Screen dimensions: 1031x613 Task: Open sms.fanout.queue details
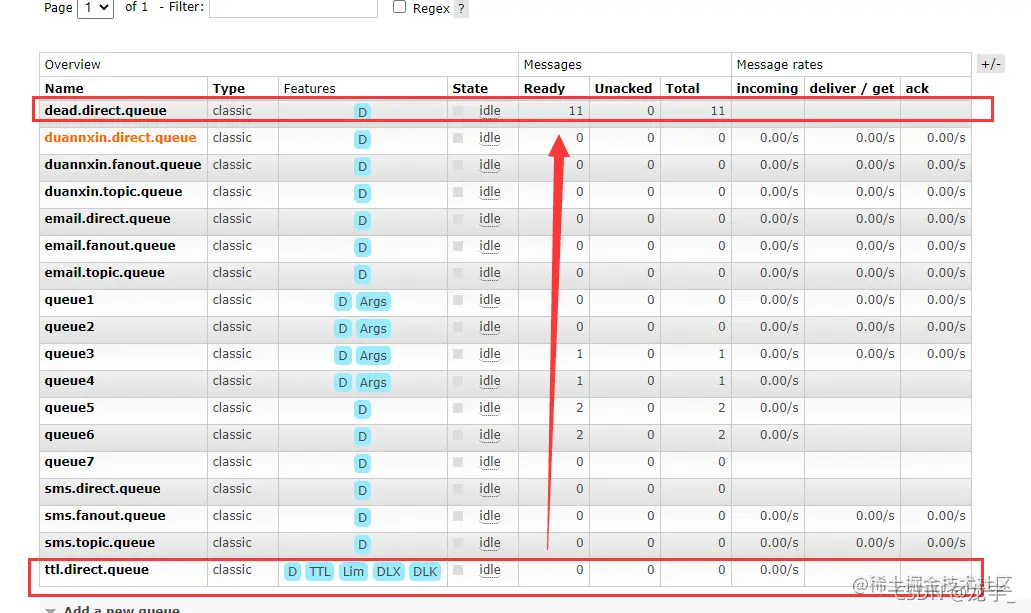pos(105,515)
